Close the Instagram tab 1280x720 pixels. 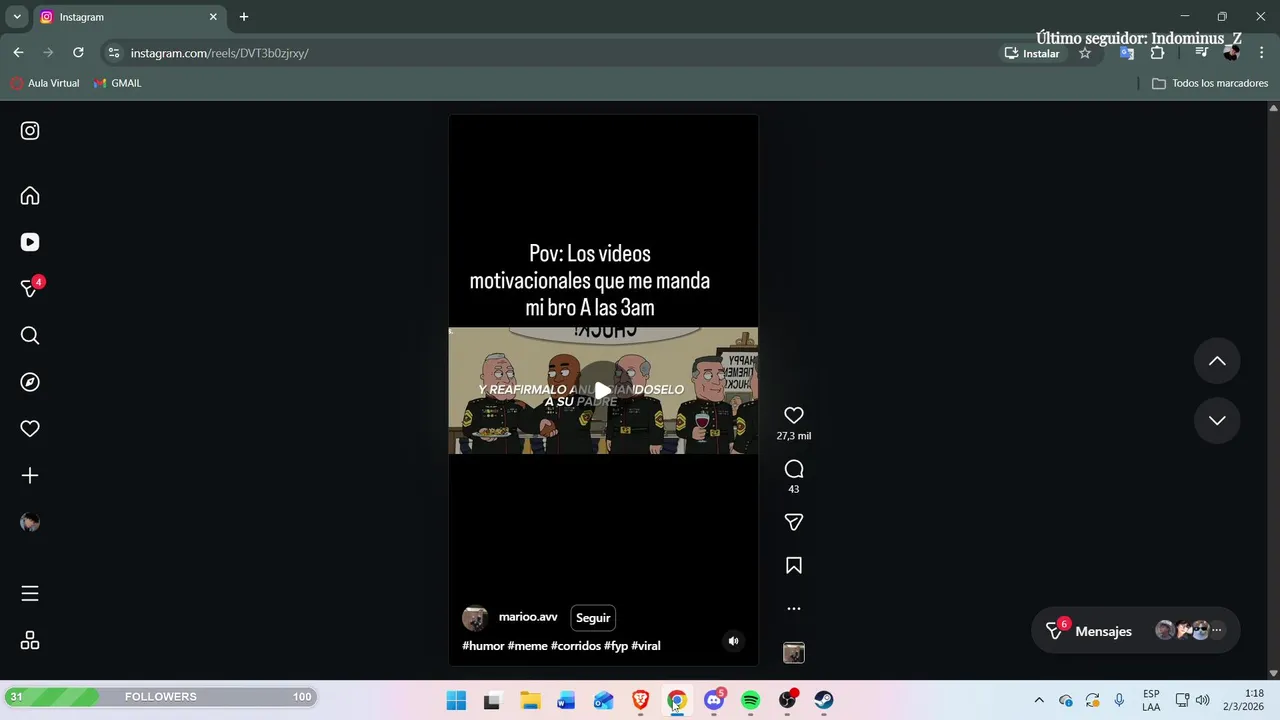(213, 17)
